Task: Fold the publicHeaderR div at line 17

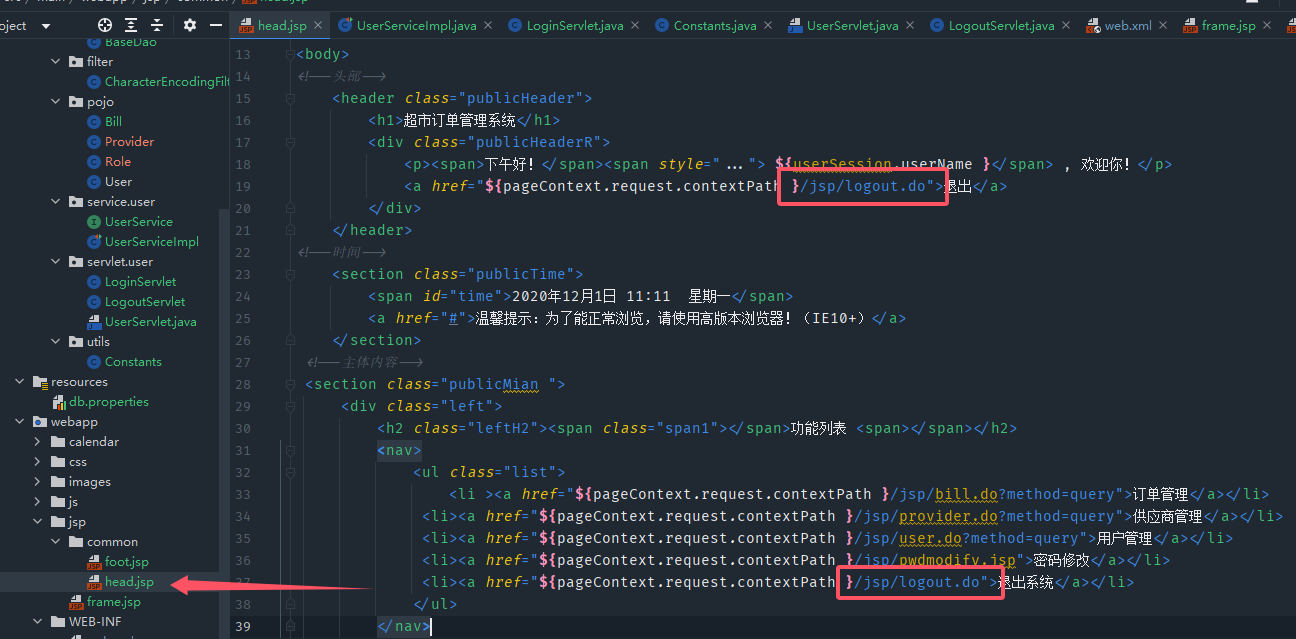Action: point(290,142)
